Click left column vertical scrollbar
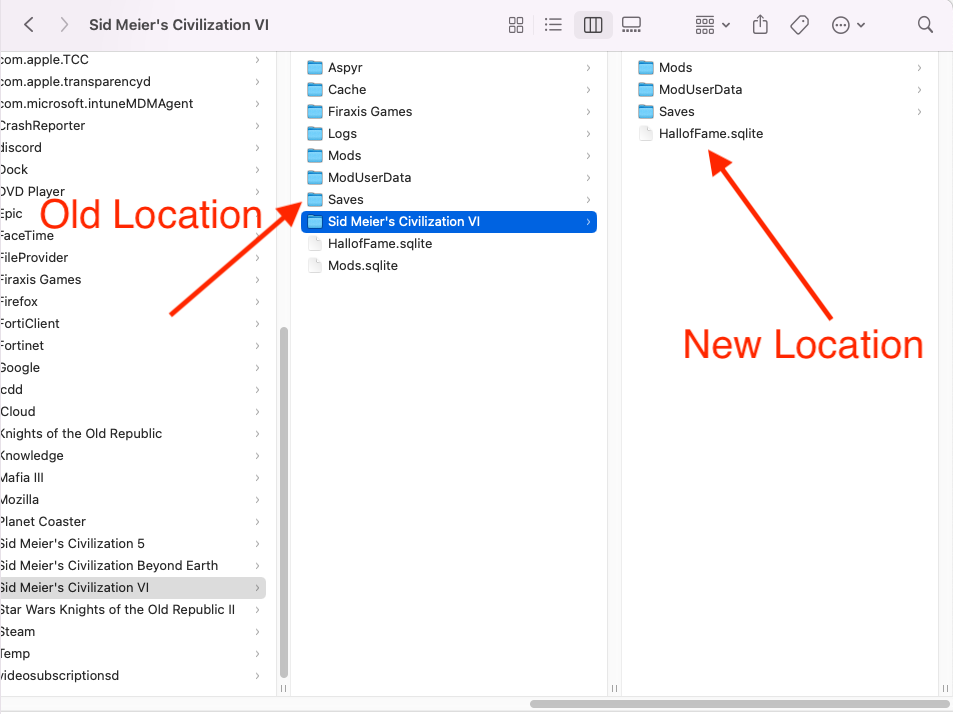Image resolution: width=953 pixels, height=714 pixels. pos(283,503)
